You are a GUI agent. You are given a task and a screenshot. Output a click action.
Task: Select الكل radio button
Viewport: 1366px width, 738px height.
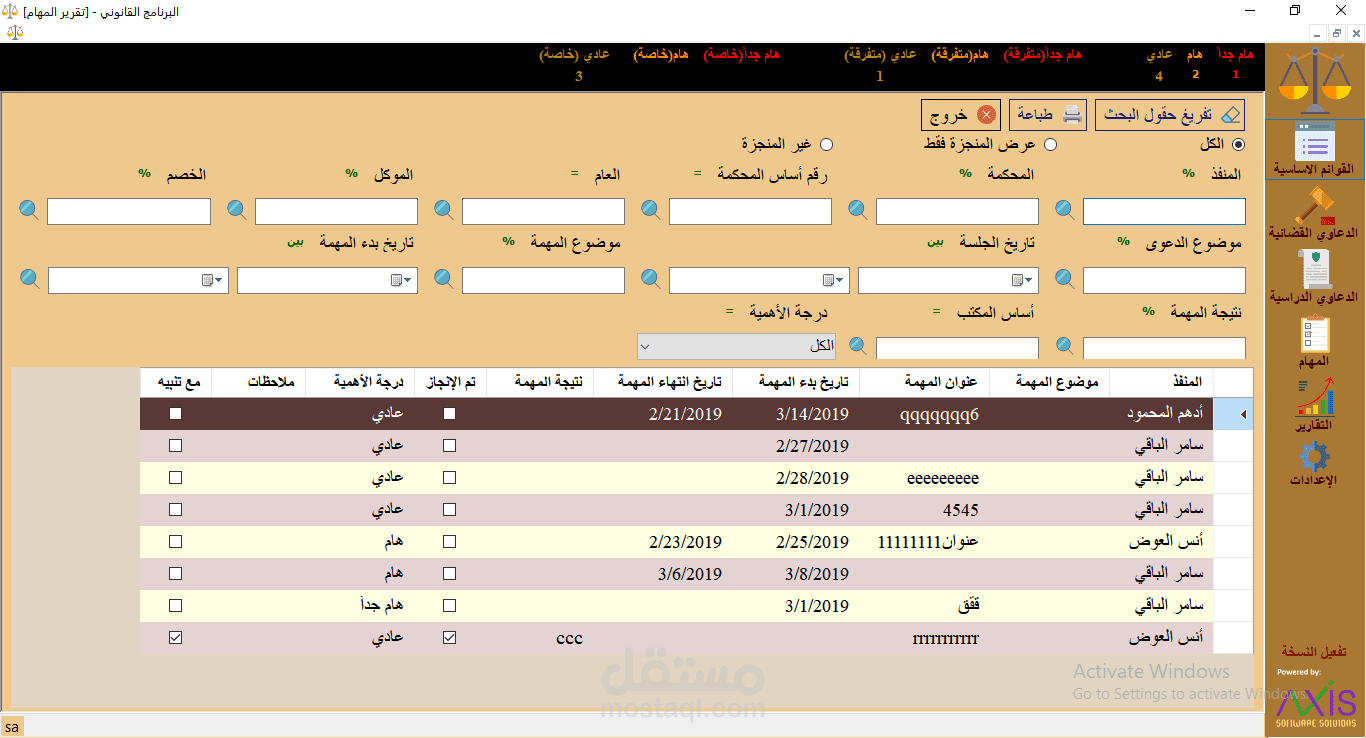pos(1239,145)
